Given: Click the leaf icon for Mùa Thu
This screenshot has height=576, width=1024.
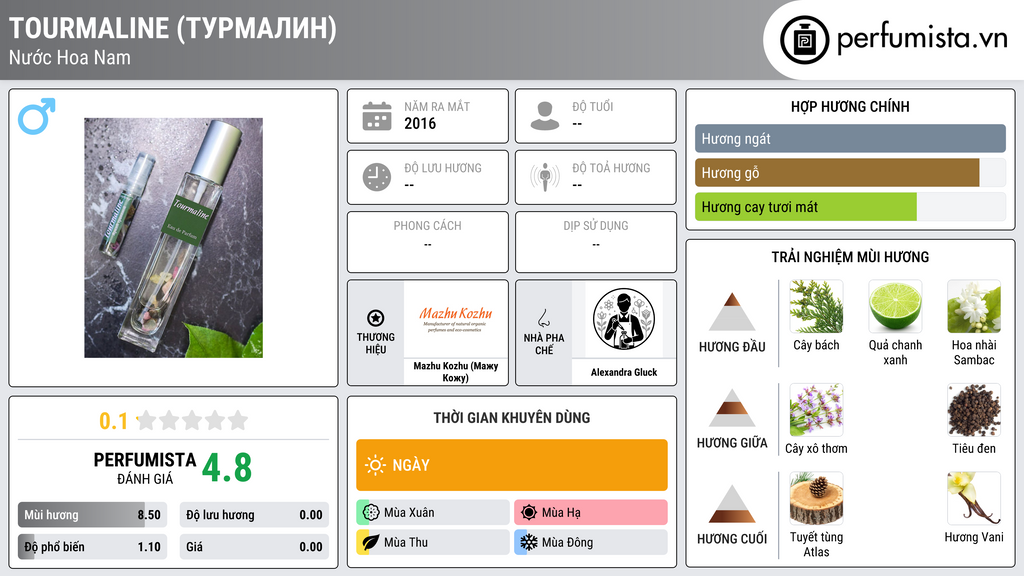Looking at the screenshot, I should point(371,542).
